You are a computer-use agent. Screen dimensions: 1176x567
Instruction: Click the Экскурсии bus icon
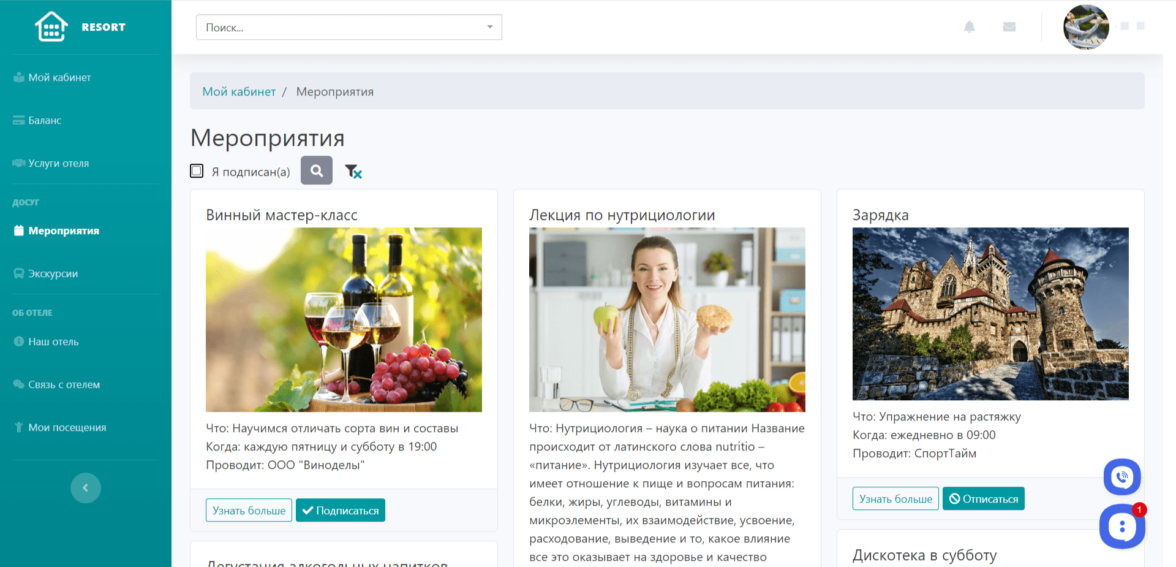click(20, 274)
